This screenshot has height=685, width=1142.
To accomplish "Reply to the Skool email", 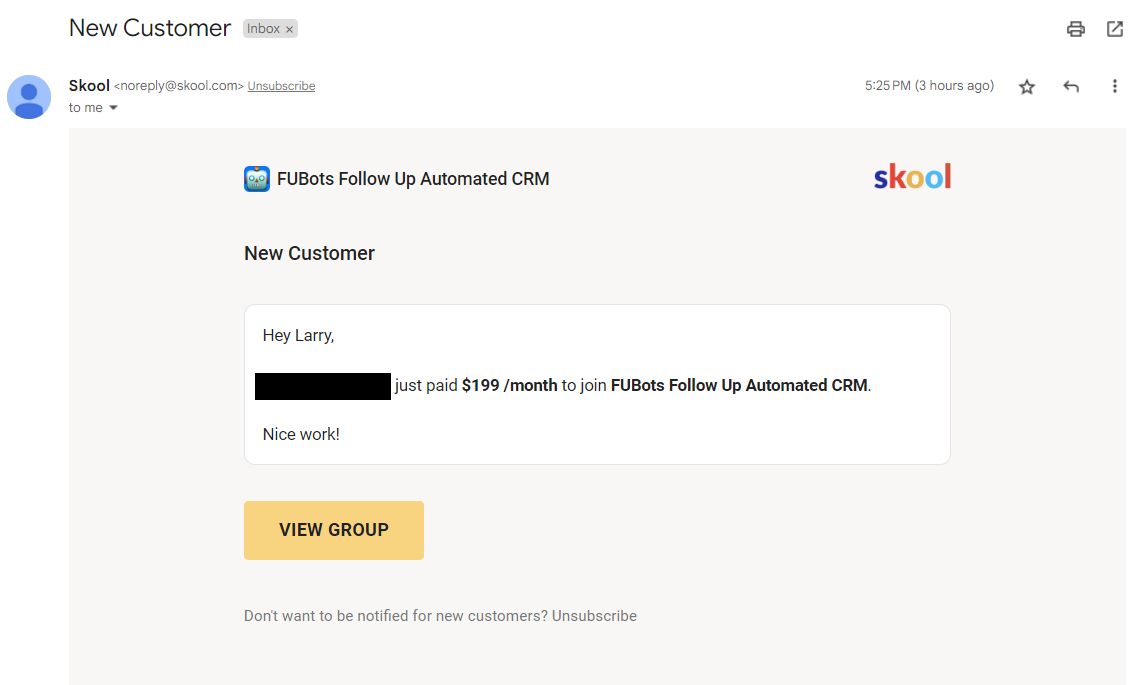I will point(1070,87).
